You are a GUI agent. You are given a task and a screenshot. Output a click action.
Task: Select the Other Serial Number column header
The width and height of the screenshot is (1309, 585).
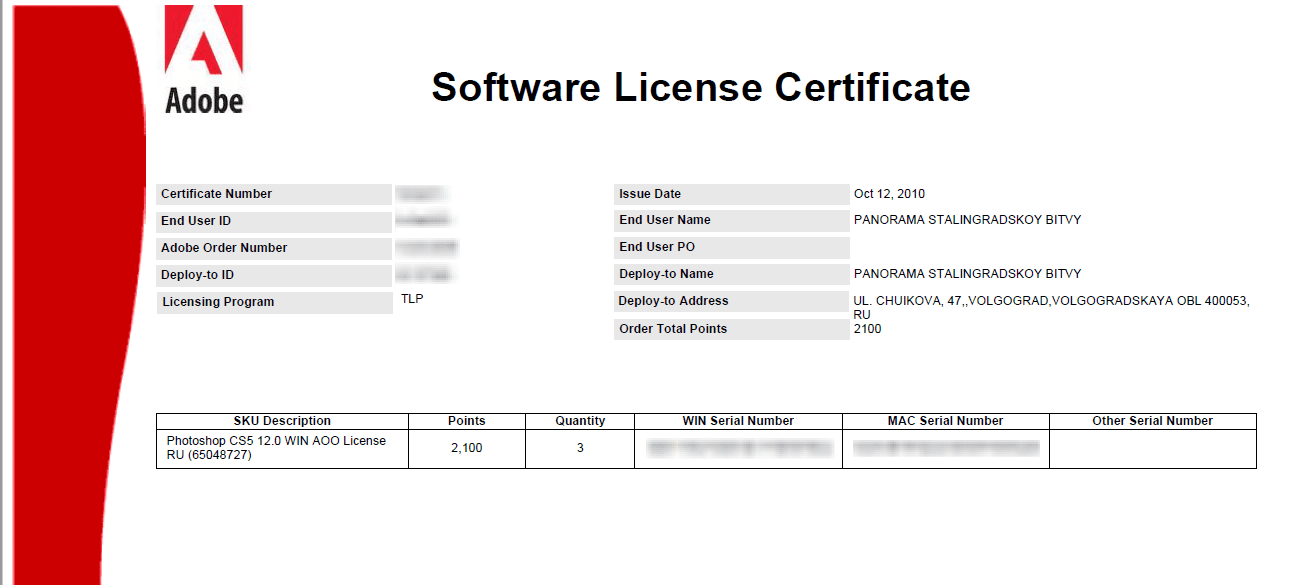click(1152, 421)
